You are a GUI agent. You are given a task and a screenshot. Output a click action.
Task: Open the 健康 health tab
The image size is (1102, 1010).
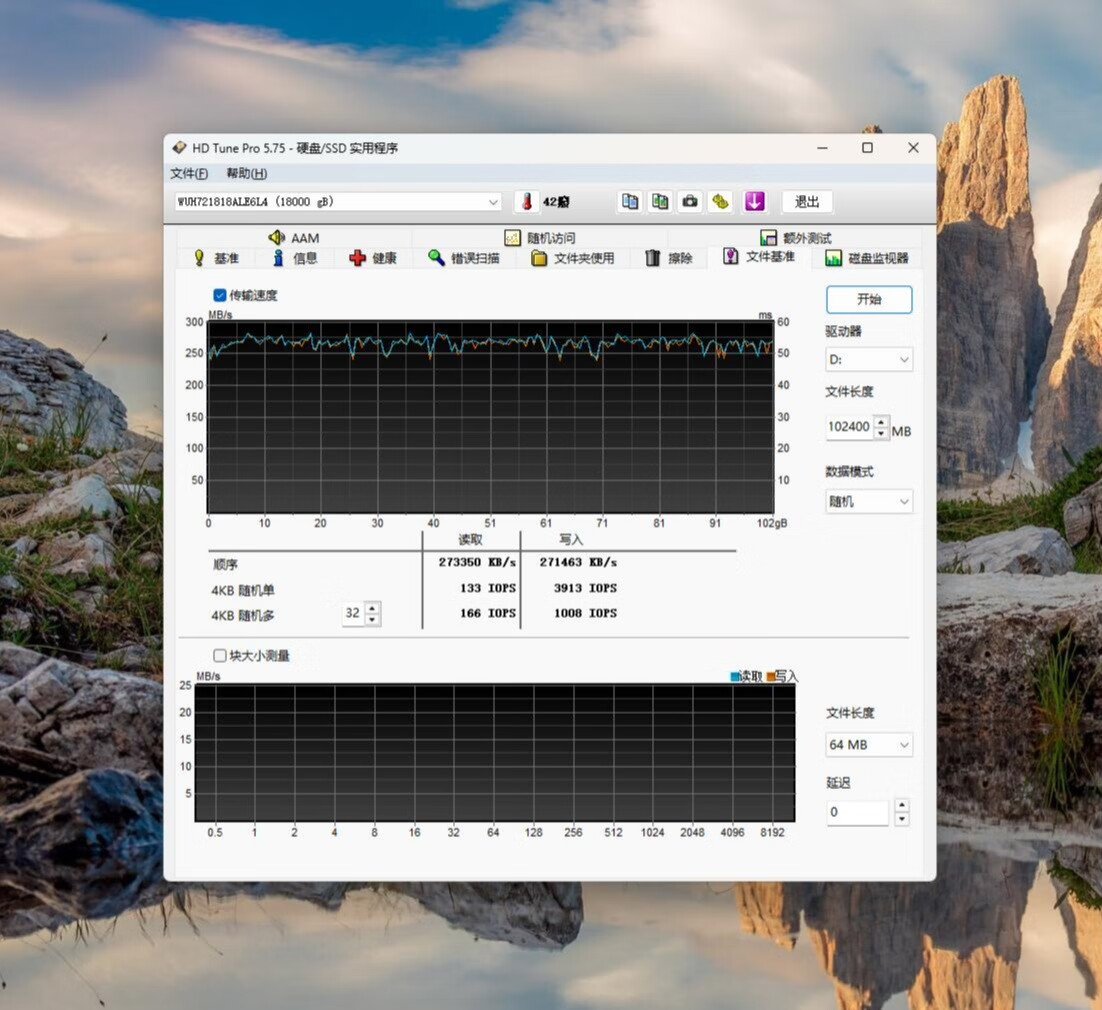tap(373, 258)
